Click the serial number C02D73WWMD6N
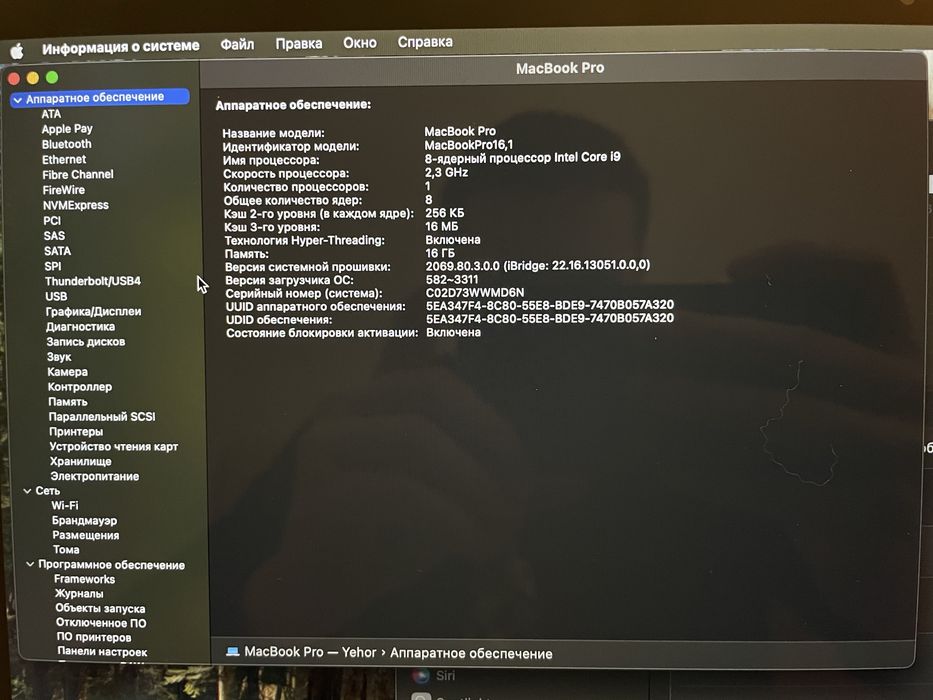Screen dimensions: 933x700 (475, 292)
